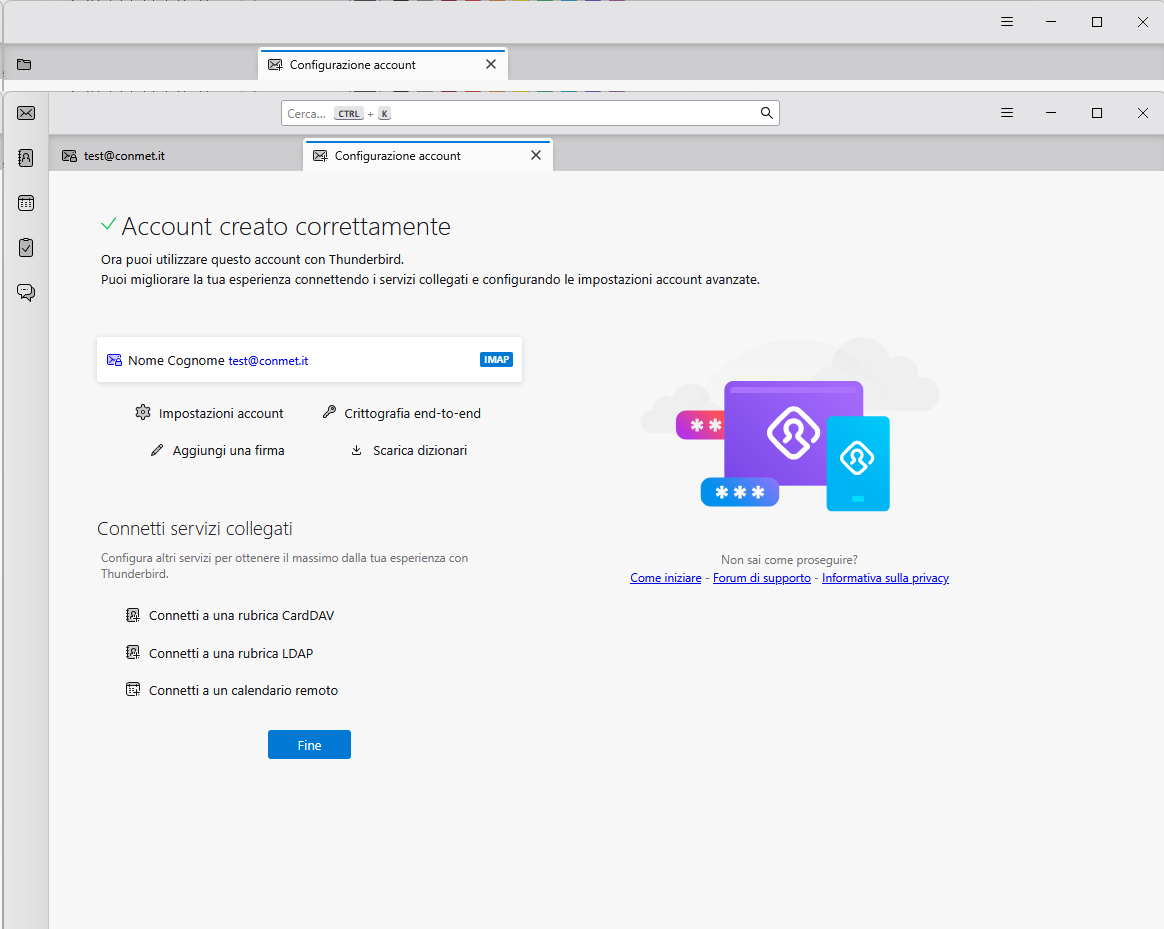Image resolution: width=1164 pixels, height=929 pixels.
Task: Open the Mail space in sidebar
Action: 26,113
